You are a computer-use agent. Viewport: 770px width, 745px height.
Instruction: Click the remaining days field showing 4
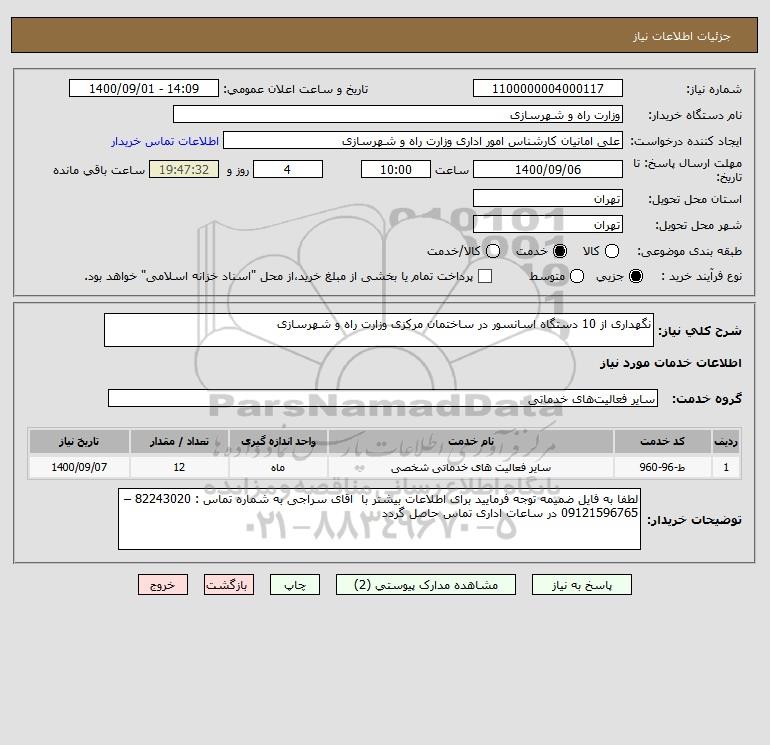288,169
